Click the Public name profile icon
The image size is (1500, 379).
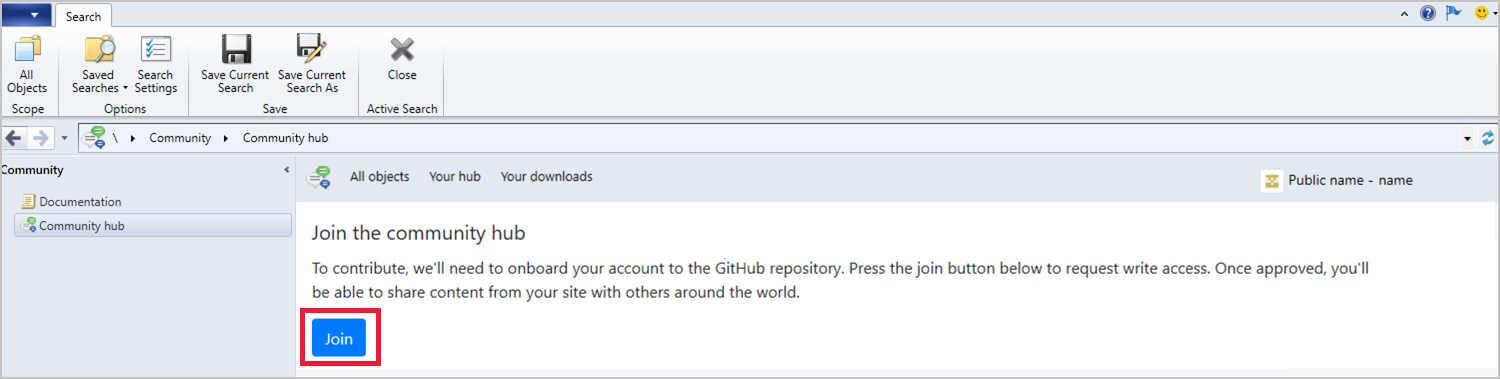click(x=1272, y=181)
